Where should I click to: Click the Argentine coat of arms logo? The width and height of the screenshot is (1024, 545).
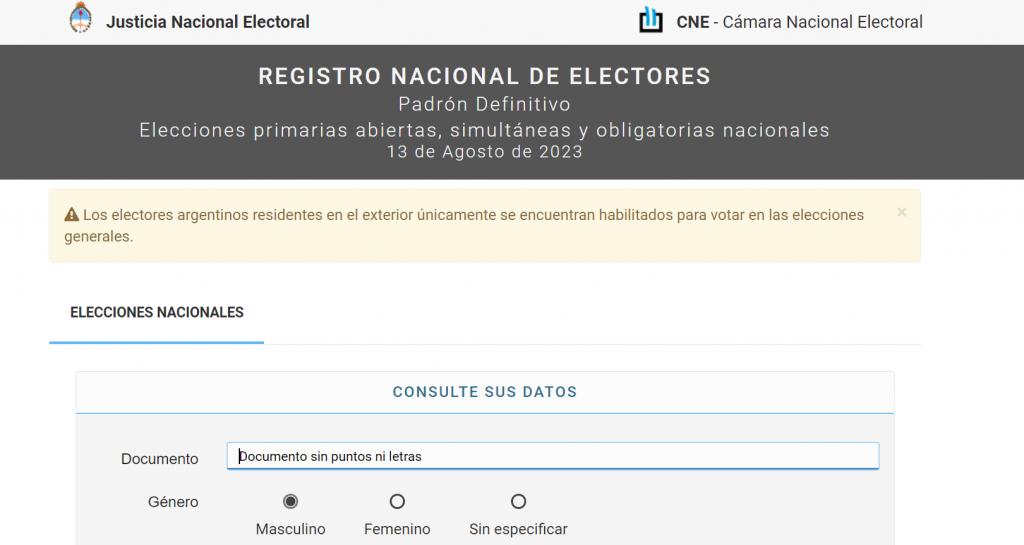(x=80, y=19)
